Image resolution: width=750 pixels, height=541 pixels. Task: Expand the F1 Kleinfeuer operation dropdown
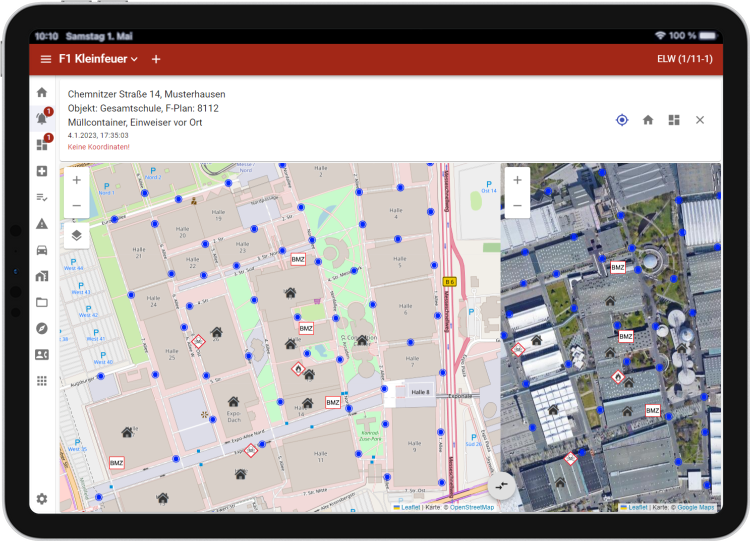pyautogui.click(x=98, y=59)
